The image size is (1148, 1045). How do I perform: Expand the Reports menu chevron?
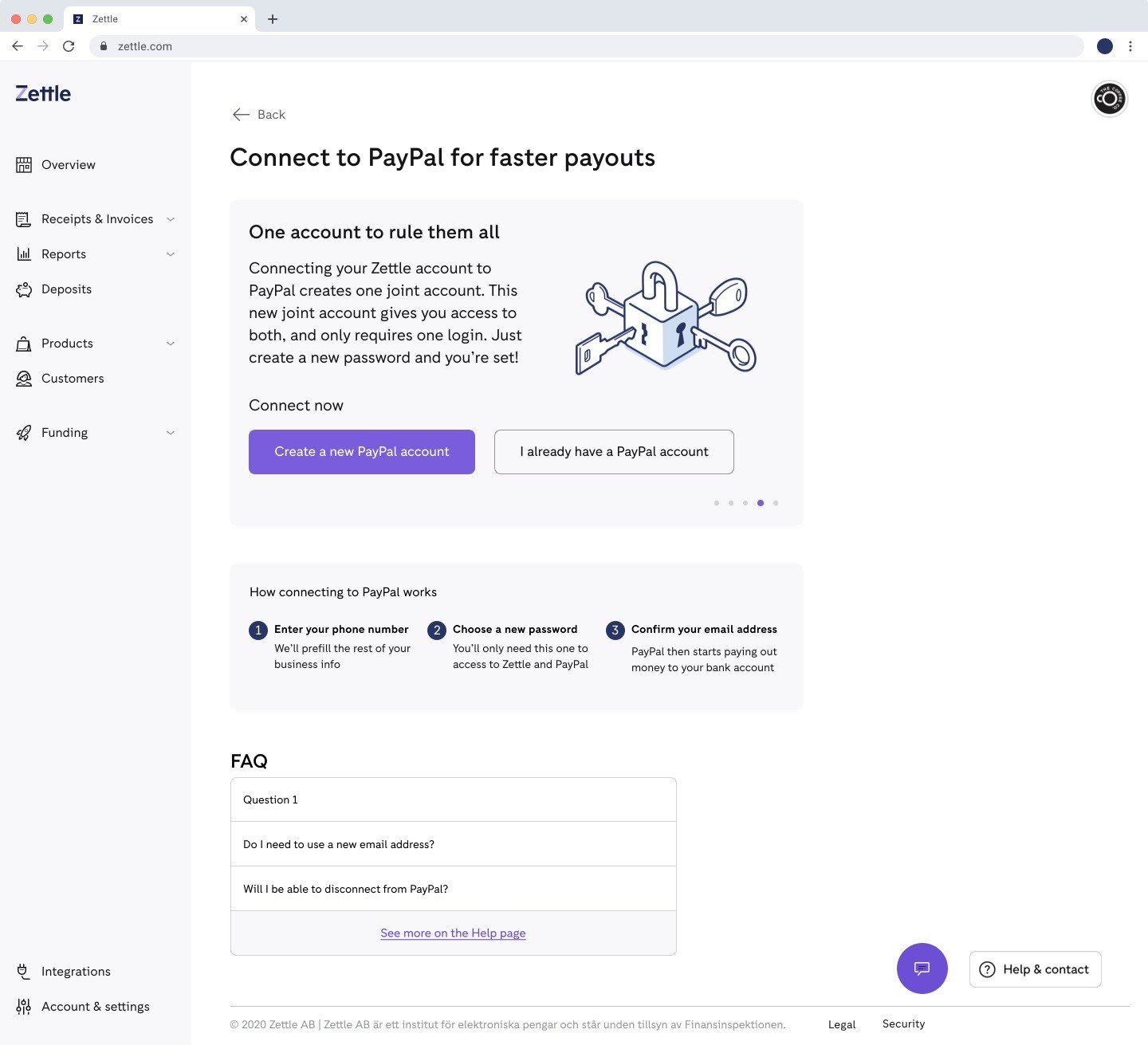171,254
